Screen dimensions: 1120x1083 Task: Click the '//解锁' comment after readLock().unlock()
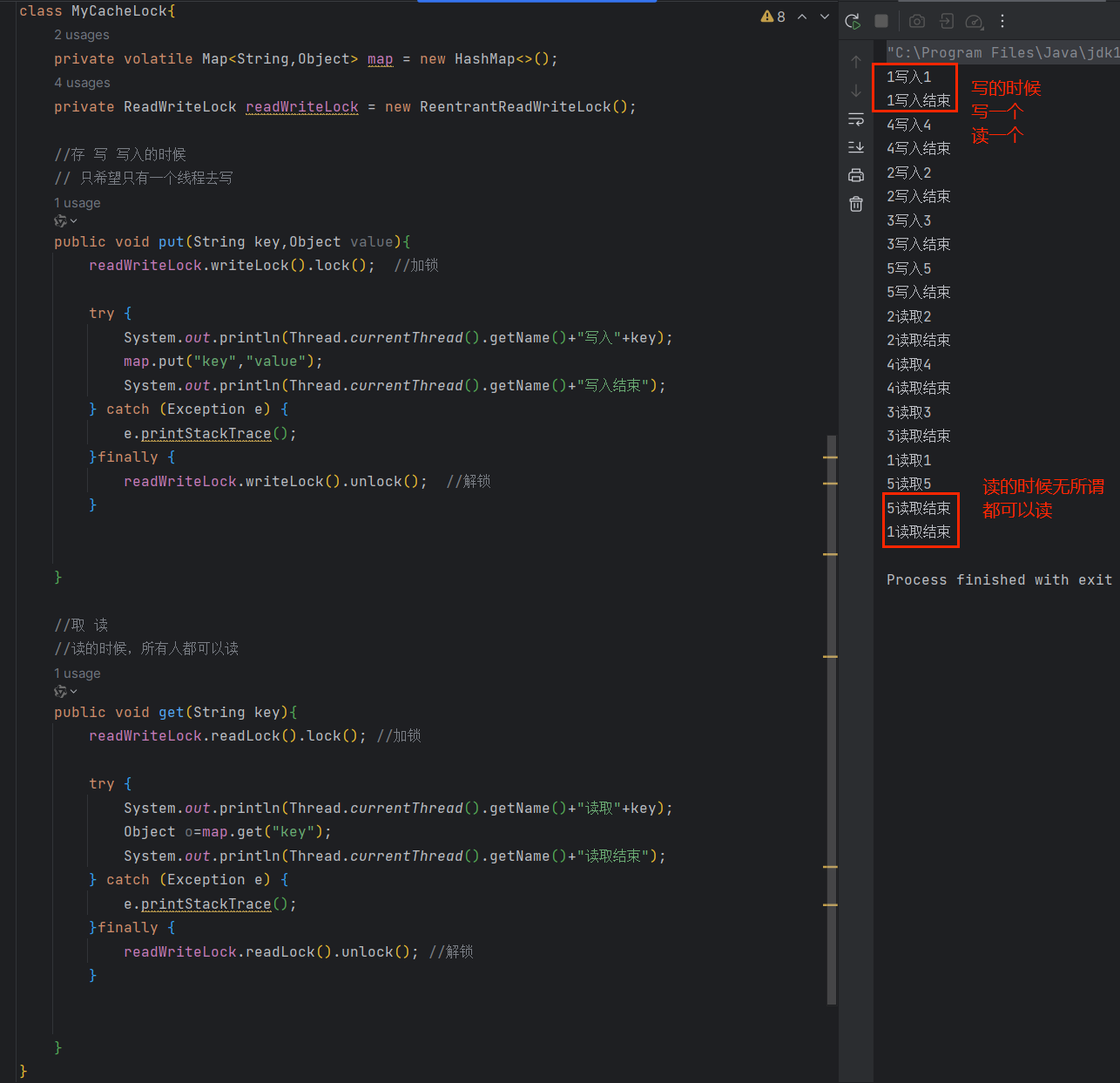[x=451, y=952]
